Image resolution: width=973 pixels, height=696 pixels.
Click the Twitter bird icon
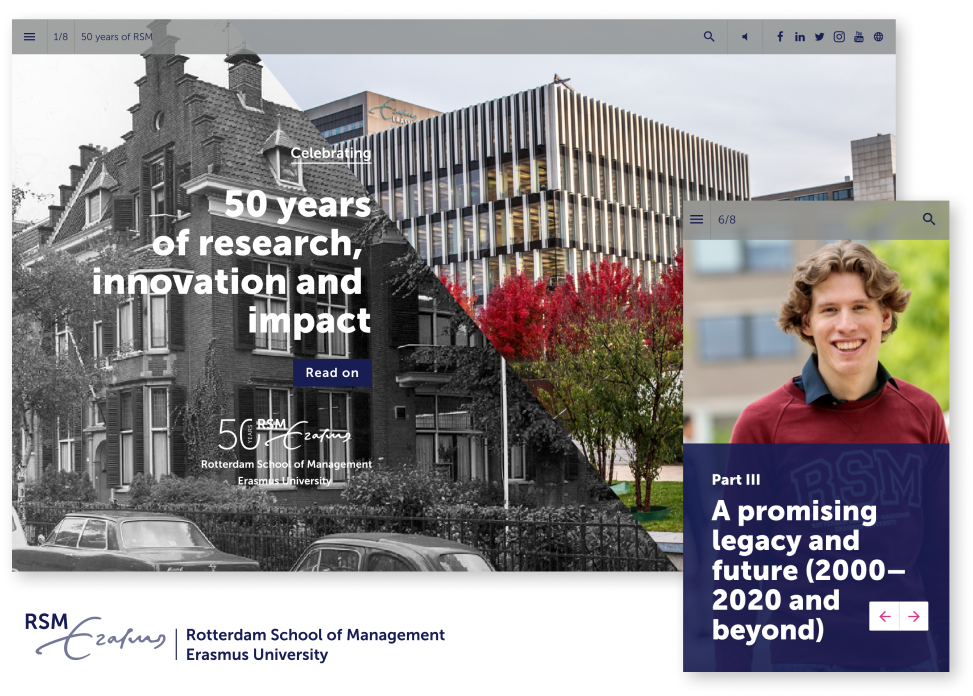(819, 36)
